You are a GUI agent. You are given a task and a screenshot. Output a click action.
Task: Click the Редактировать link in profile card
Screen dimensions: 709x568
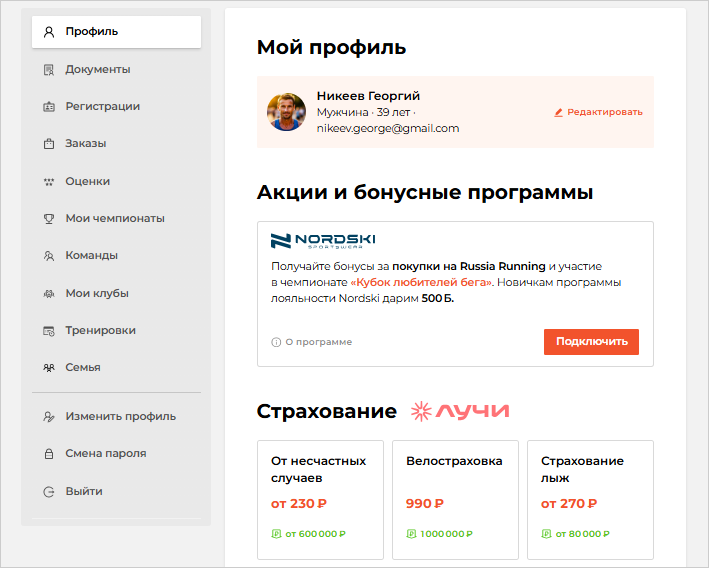coord(599,113)
